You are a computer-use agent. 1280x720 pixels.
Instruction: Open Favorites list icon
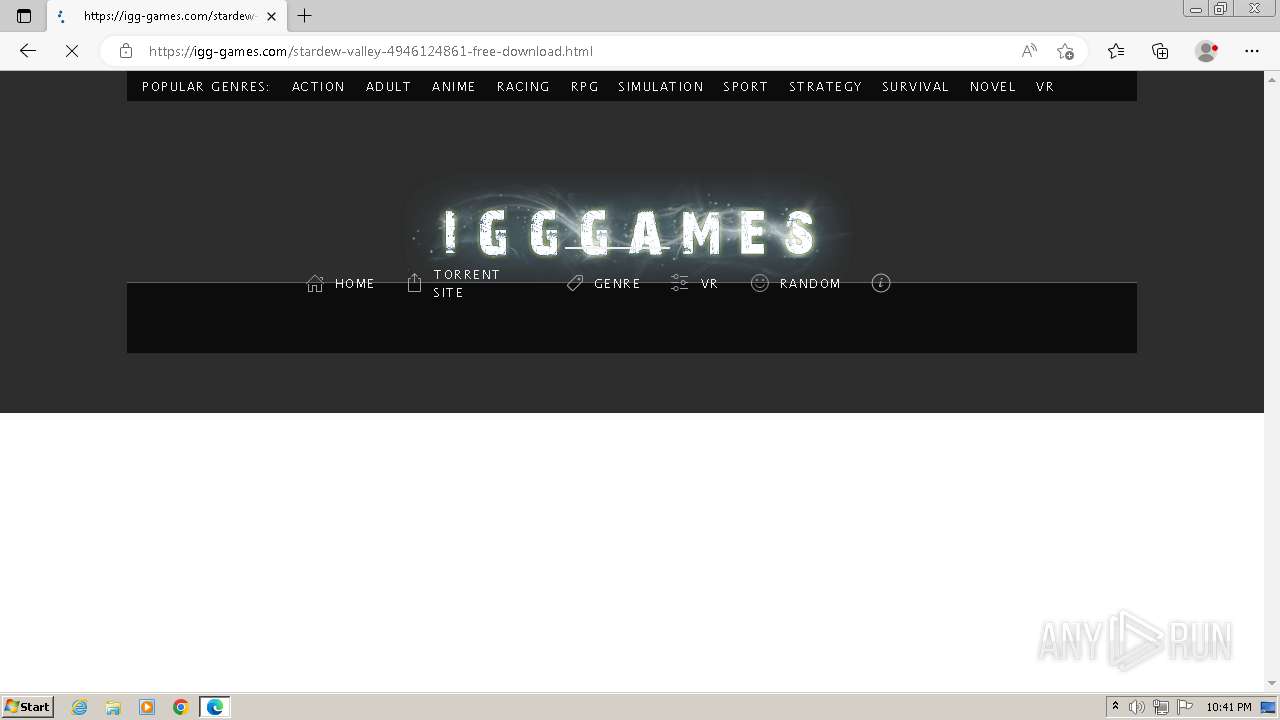pyautogui.click(x=1116, y=51)
